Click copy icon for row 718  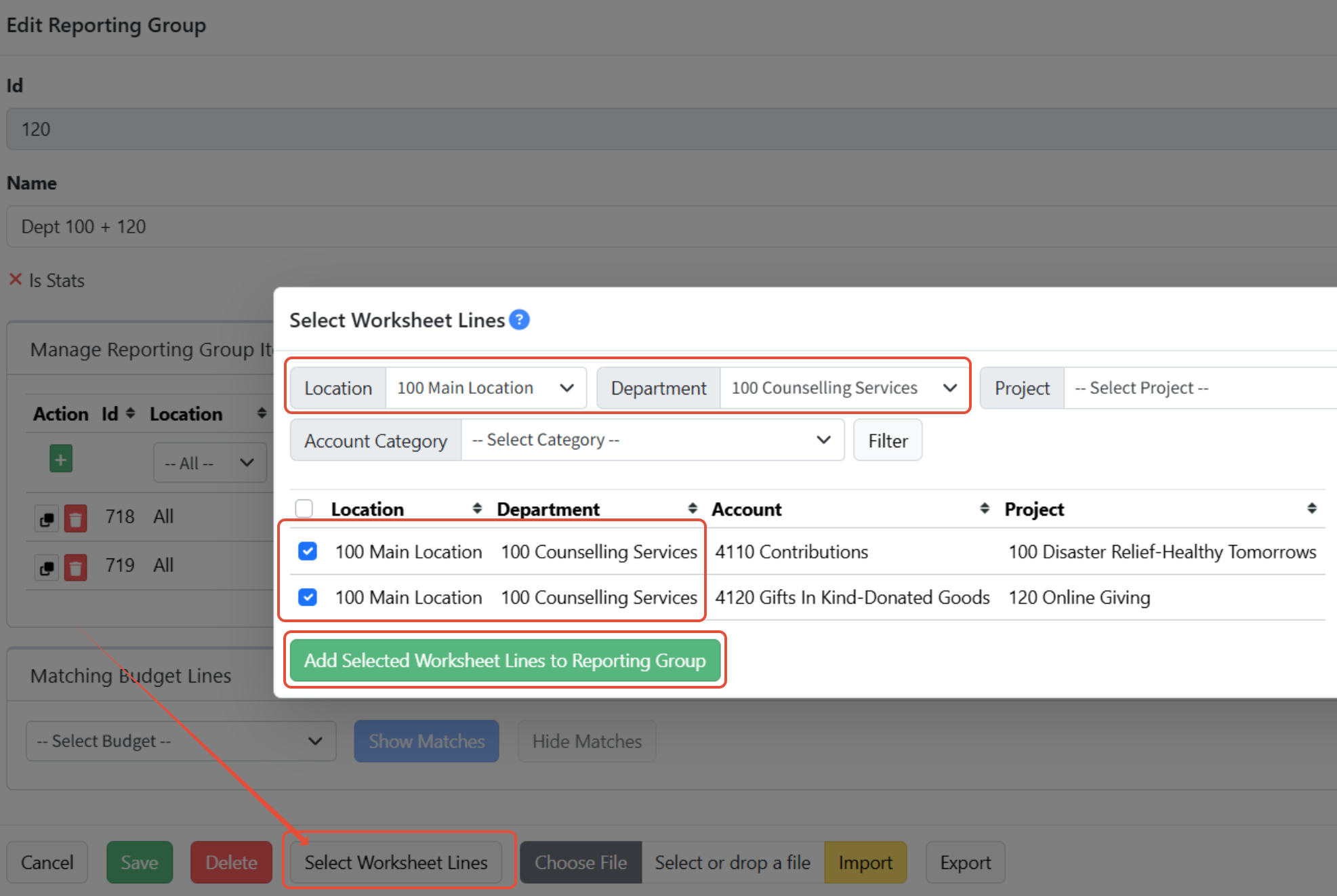point(47,519)
